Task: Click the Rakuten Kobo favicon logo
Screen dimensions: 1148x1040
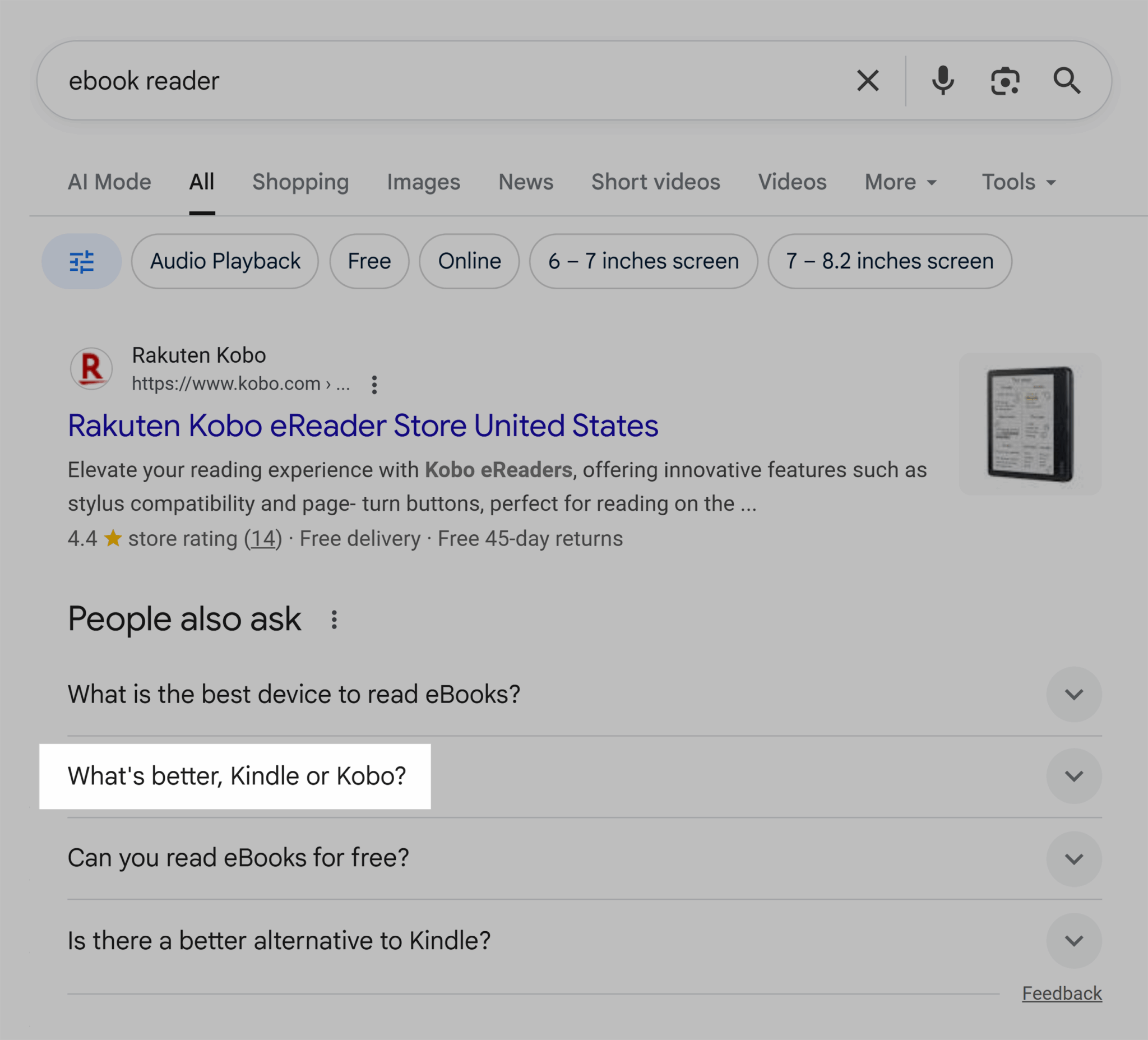Action: pos(91,369)
